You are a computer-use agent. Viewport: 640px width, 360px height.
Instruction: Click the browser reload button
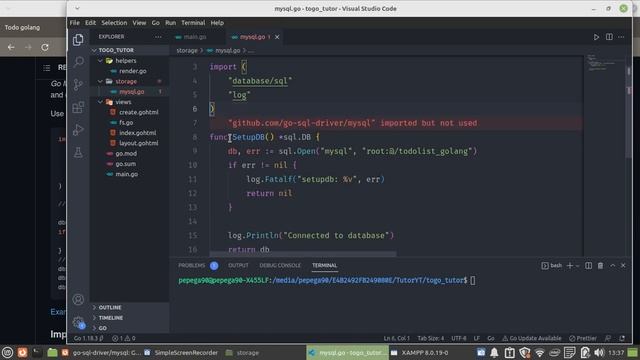pyautogui.click(x=45, y=47)
